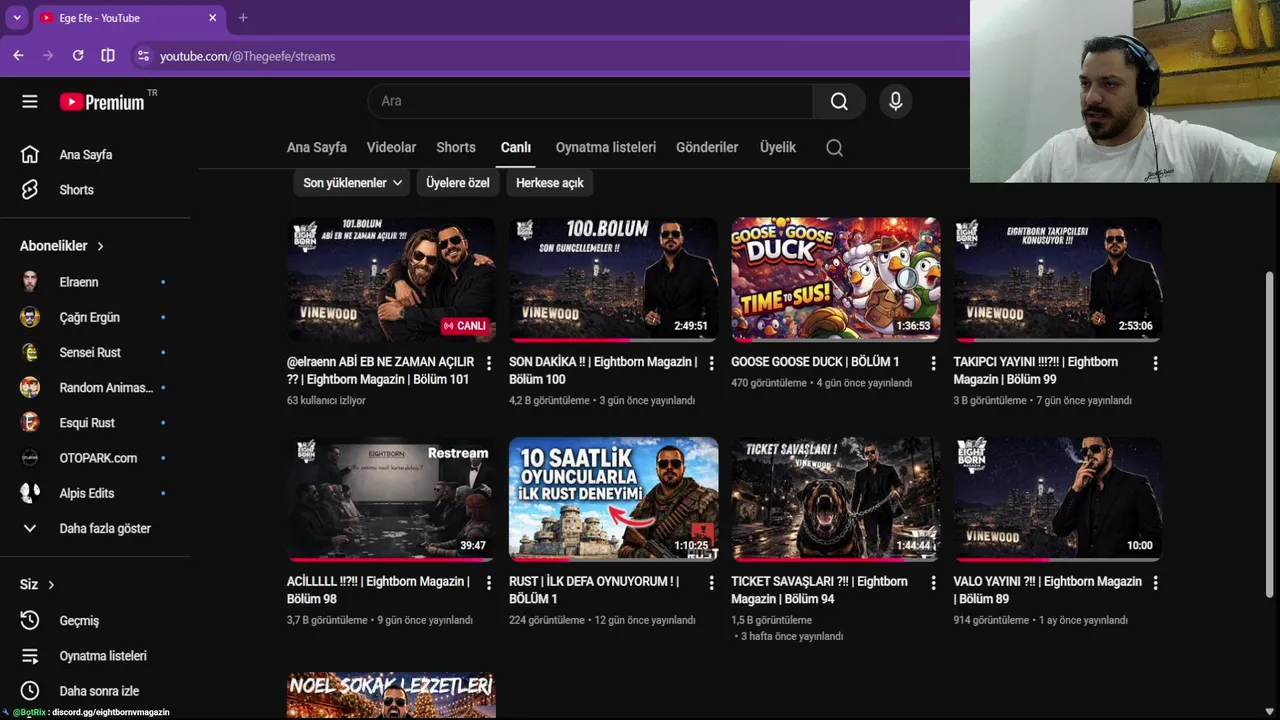Close the Ege Efe YouTube tab

212,18
